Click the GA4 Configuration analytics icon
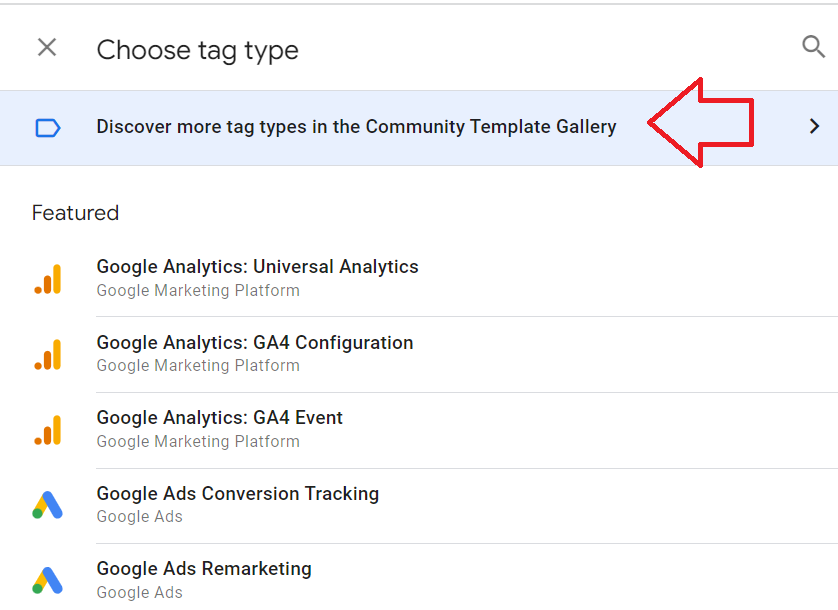Image resolution: width=838 pixels, height=610 pixels. pos(48,354)
